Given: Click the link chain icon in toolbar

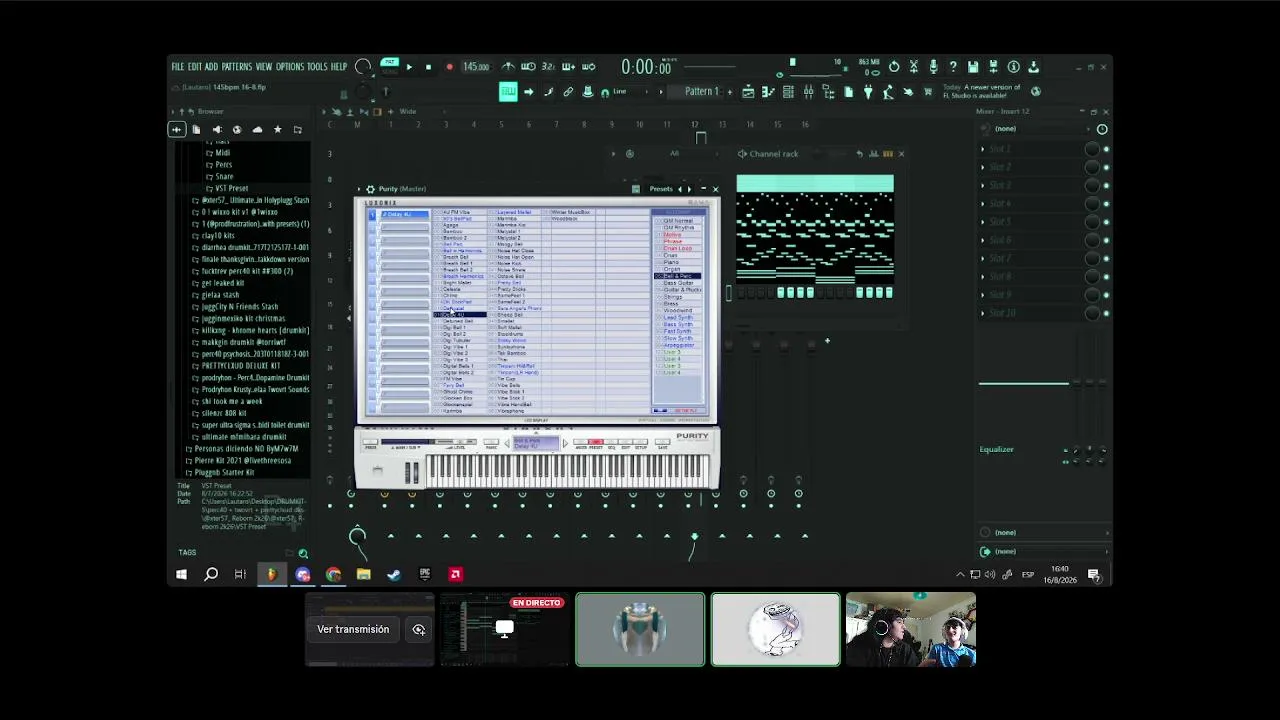Looking at the screenshot, I should [x=568, y=92].
